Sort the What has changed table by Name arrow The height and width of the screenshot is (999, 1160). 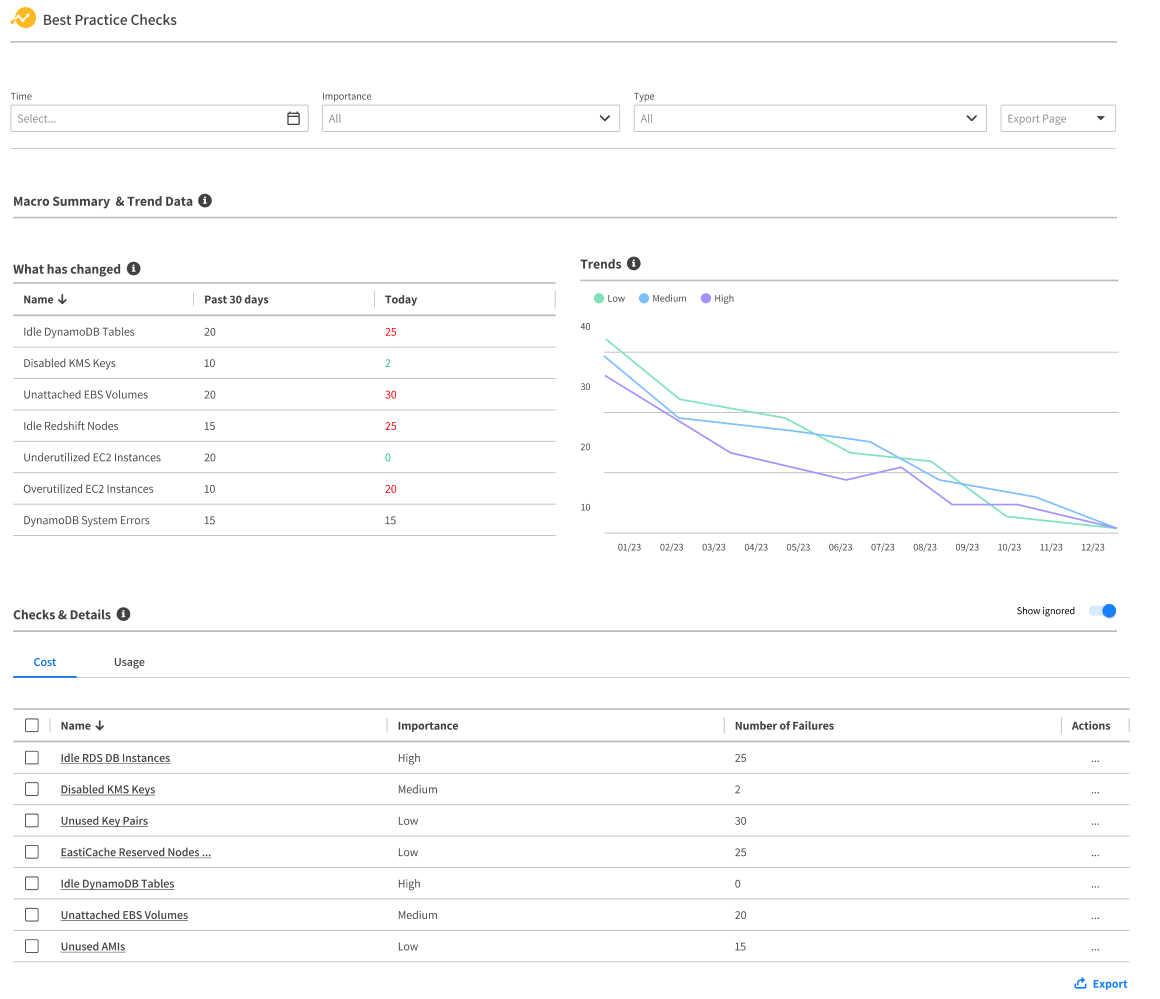click(x=62, y=300)
